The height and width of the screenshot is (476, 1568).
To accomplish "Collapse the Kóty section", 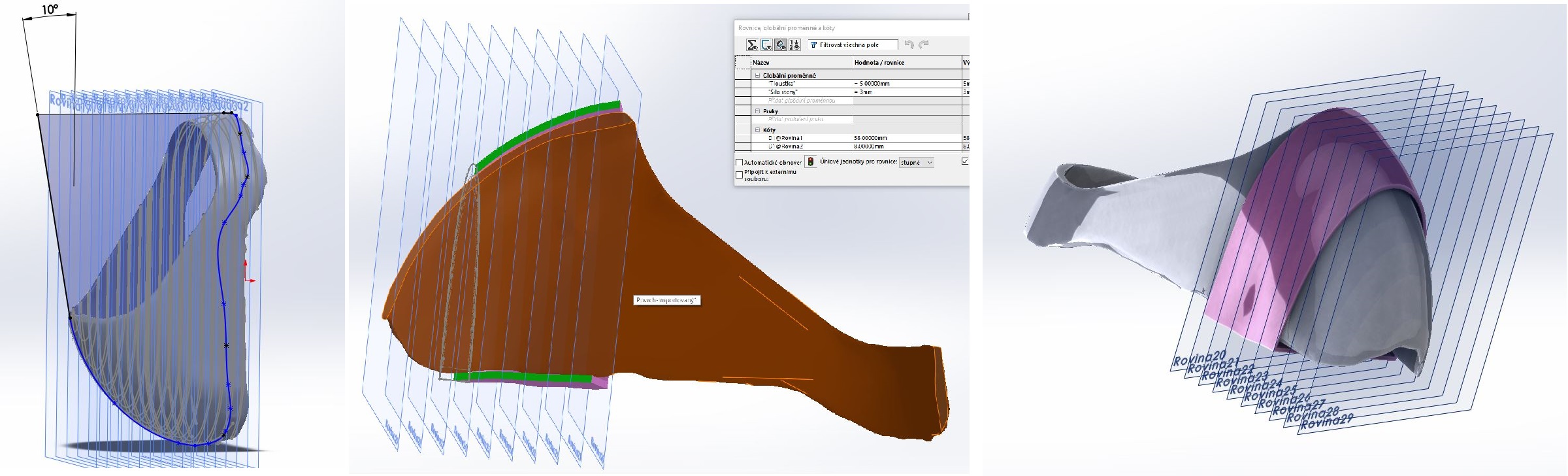I will [758, 130].
